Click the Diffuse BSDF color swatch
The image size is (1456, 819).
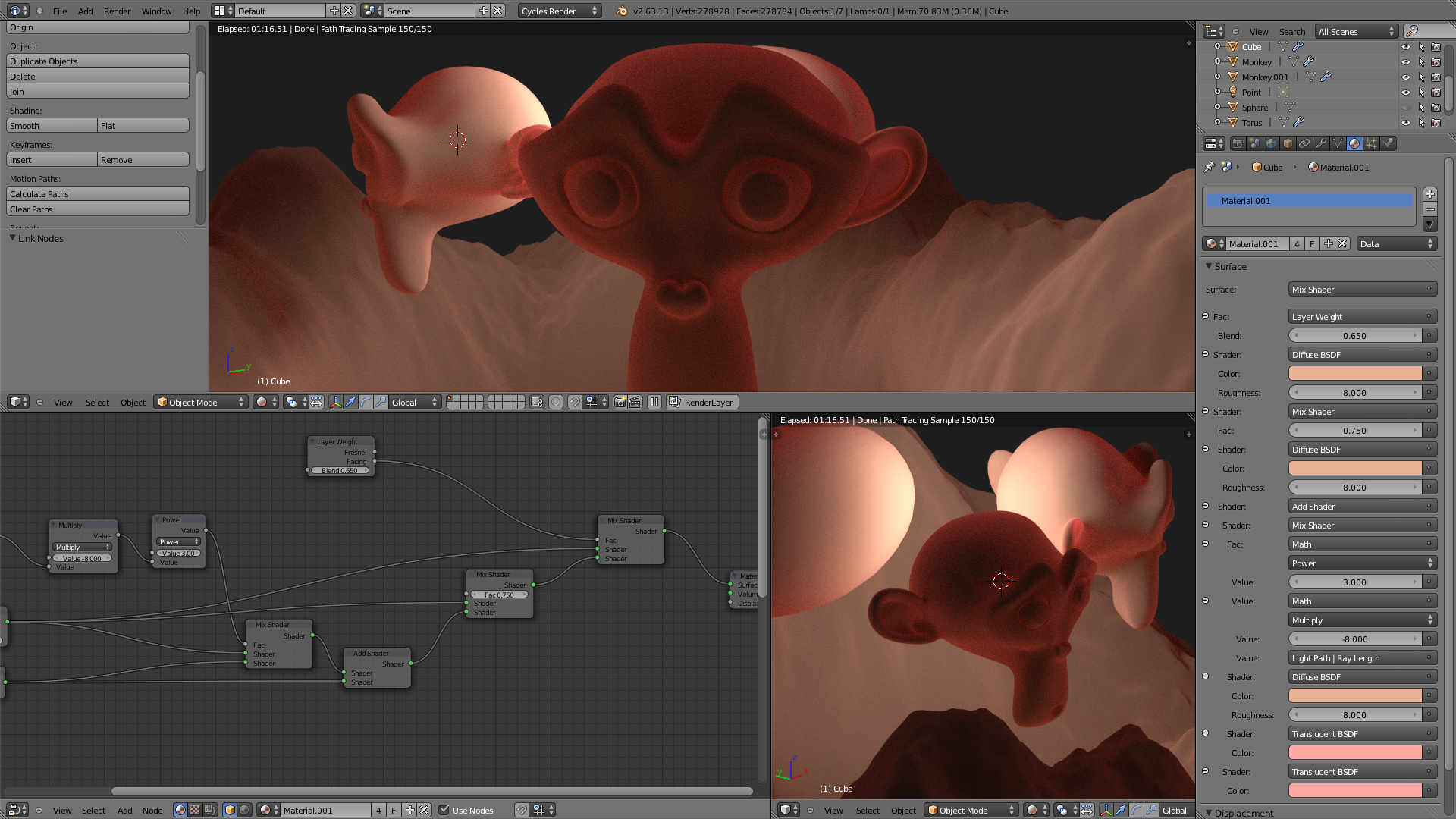click(1355, 373)
